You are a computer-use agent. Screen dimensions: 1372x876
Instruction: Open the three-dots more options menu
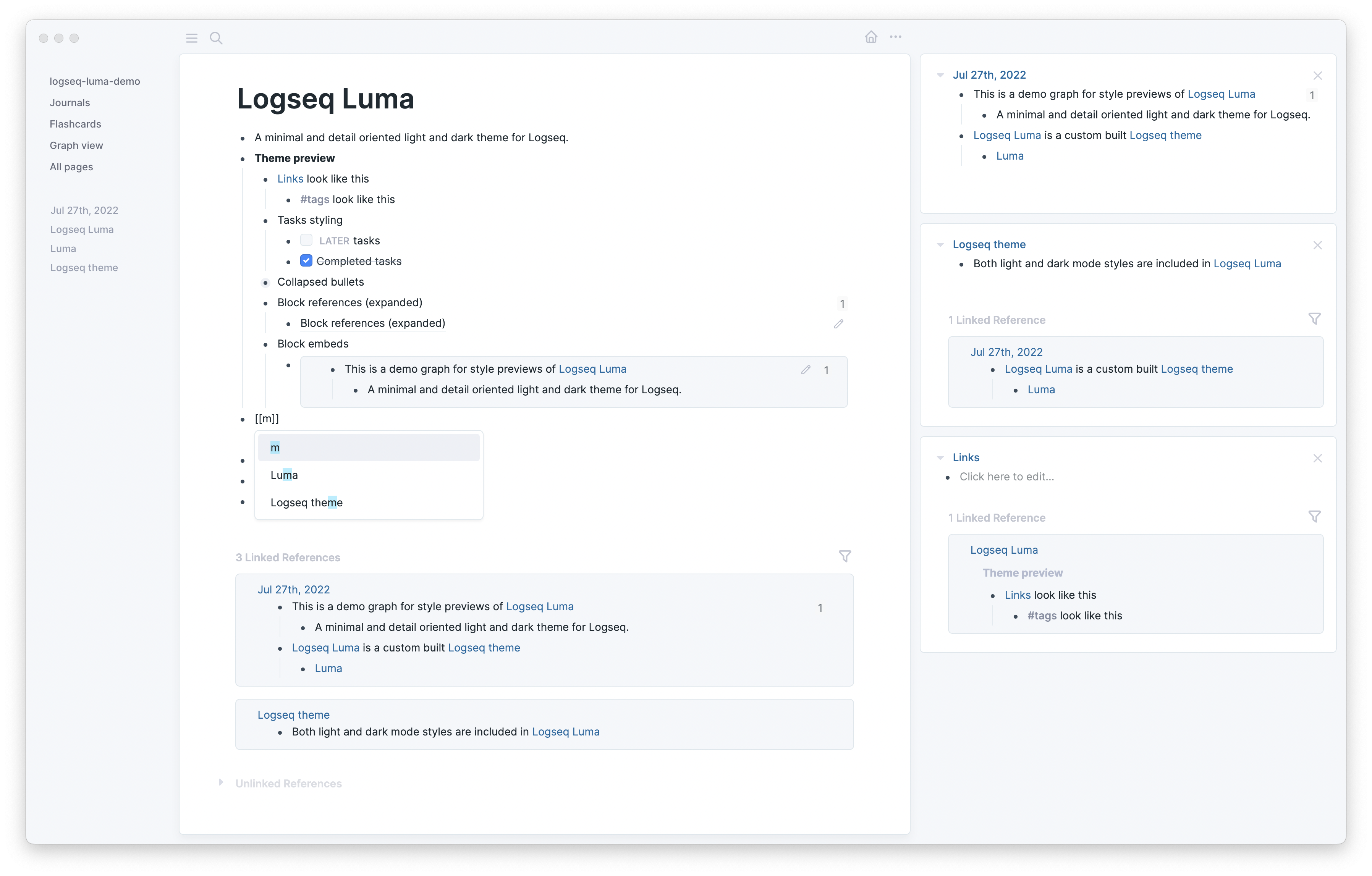896,37
